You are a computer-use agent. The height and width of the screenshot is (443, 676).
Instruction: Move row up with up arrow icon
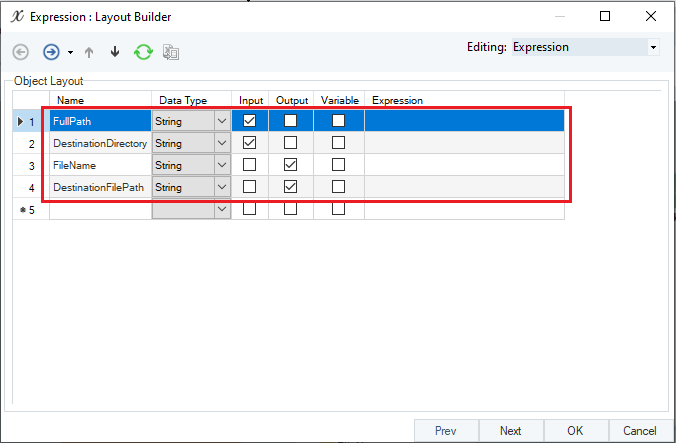coord(89,53)
